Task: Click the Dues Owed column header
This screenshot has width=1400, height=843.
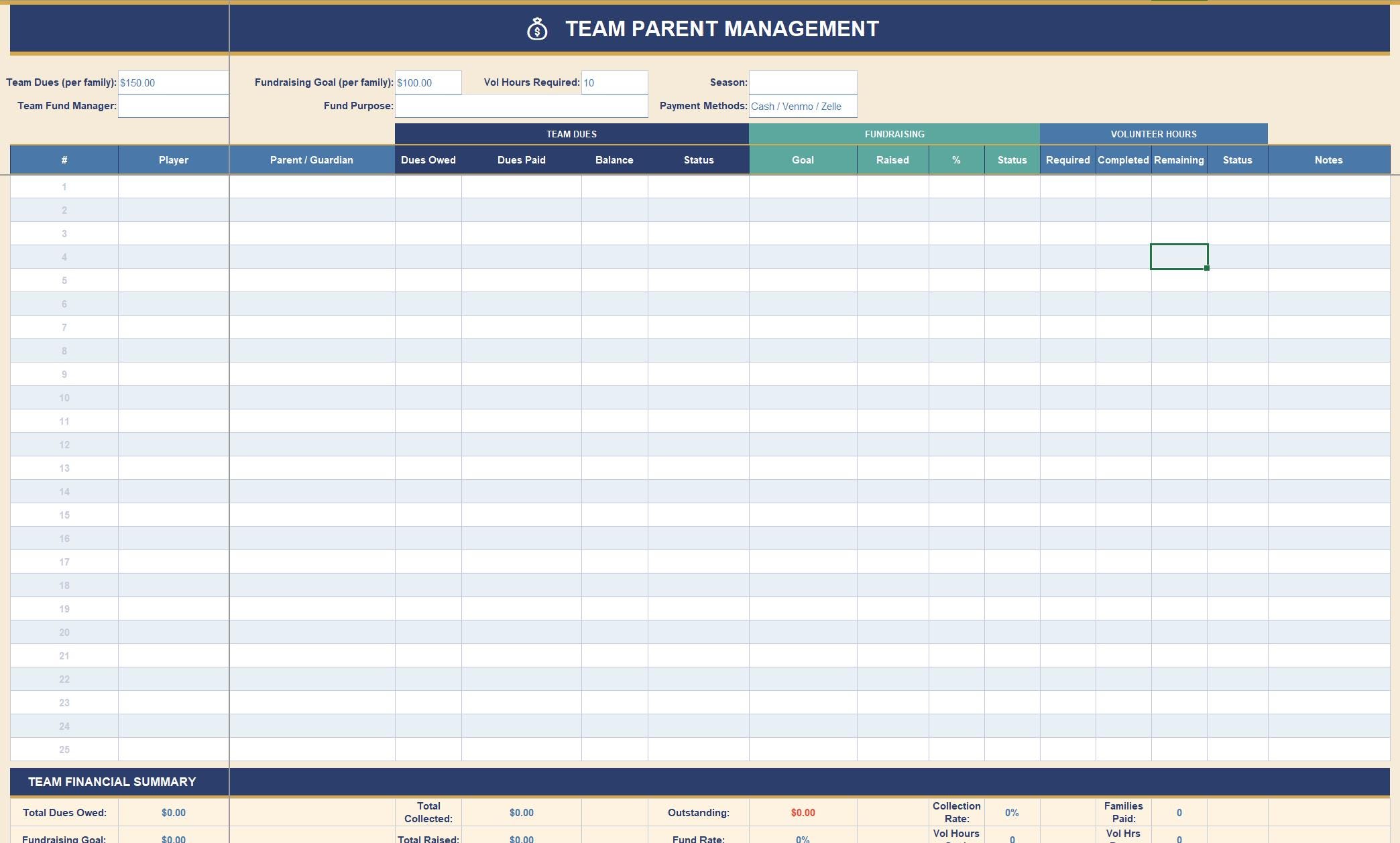Action: [428, 160]
